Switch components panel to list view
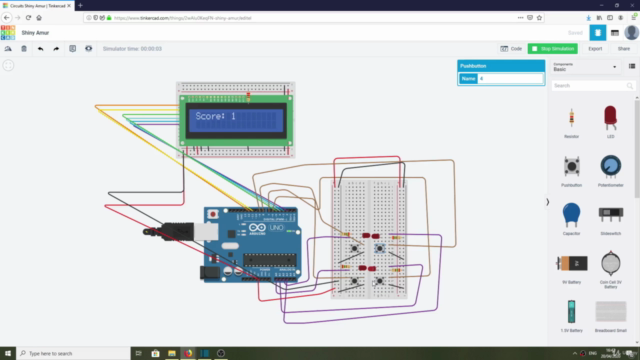The height and width of the screenshot is (360, 640). (x=632, y=66)
